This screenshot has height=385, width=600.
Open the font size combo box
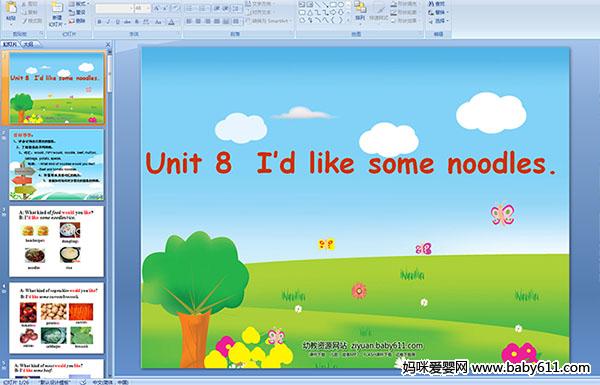click(142, 8)
